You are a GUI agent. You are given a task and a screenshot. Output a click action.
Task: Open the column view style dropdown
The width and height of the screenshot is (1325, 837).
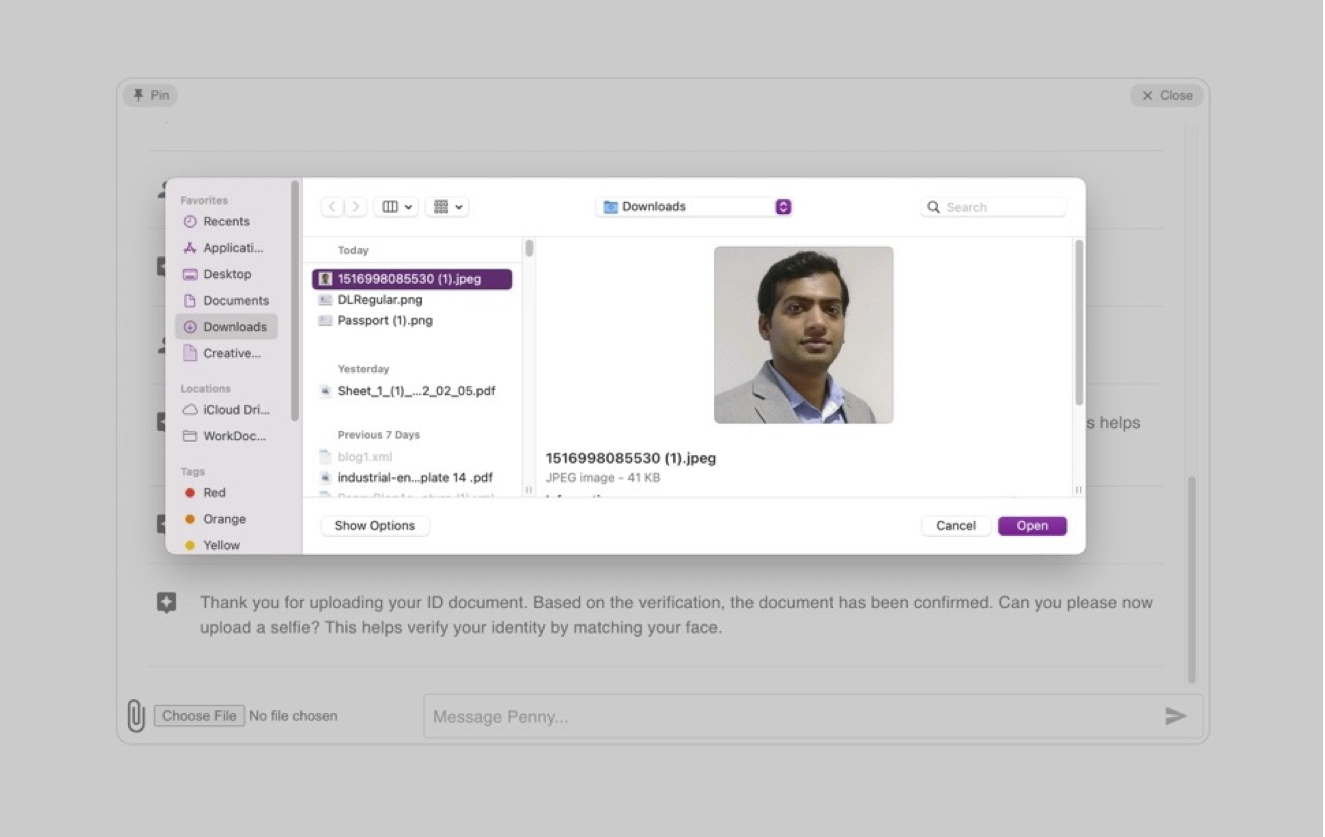point(396,207)
